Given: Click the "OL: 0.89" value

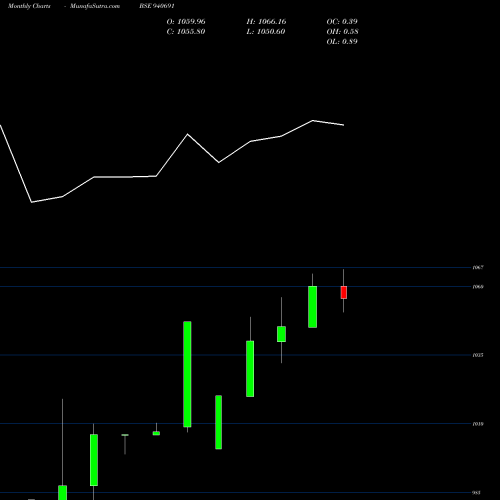Looking at the screenshot, I should click(x=342, y=42).
